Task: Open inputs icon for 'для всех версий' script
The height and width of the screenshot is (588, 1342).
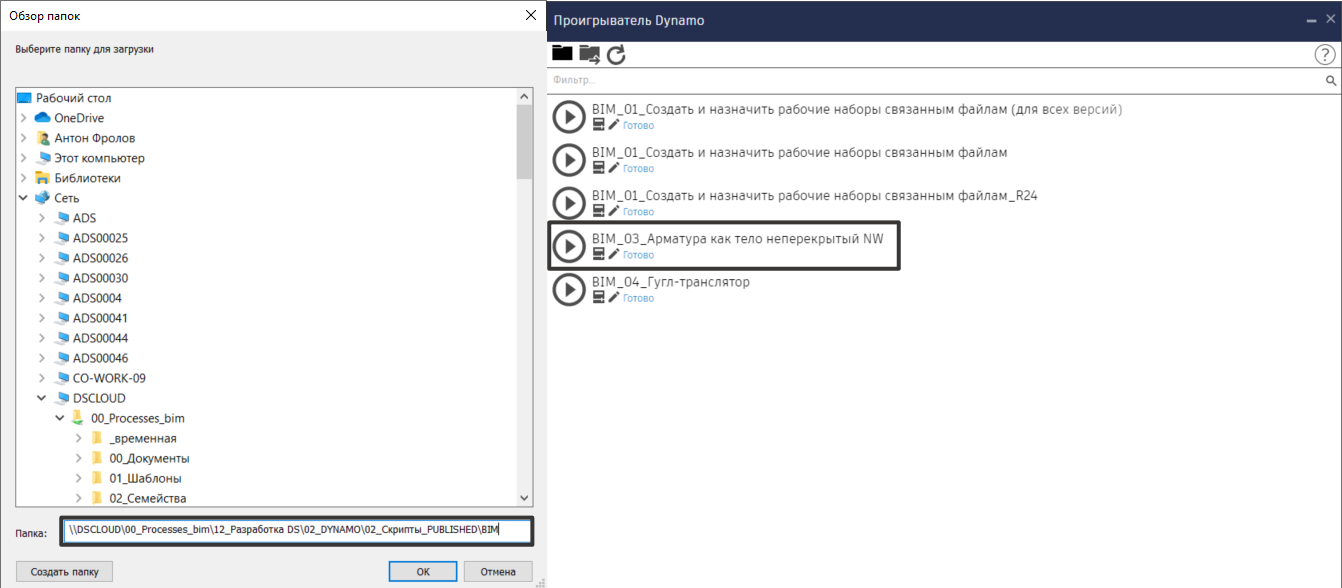Action: tap(599, 125)
